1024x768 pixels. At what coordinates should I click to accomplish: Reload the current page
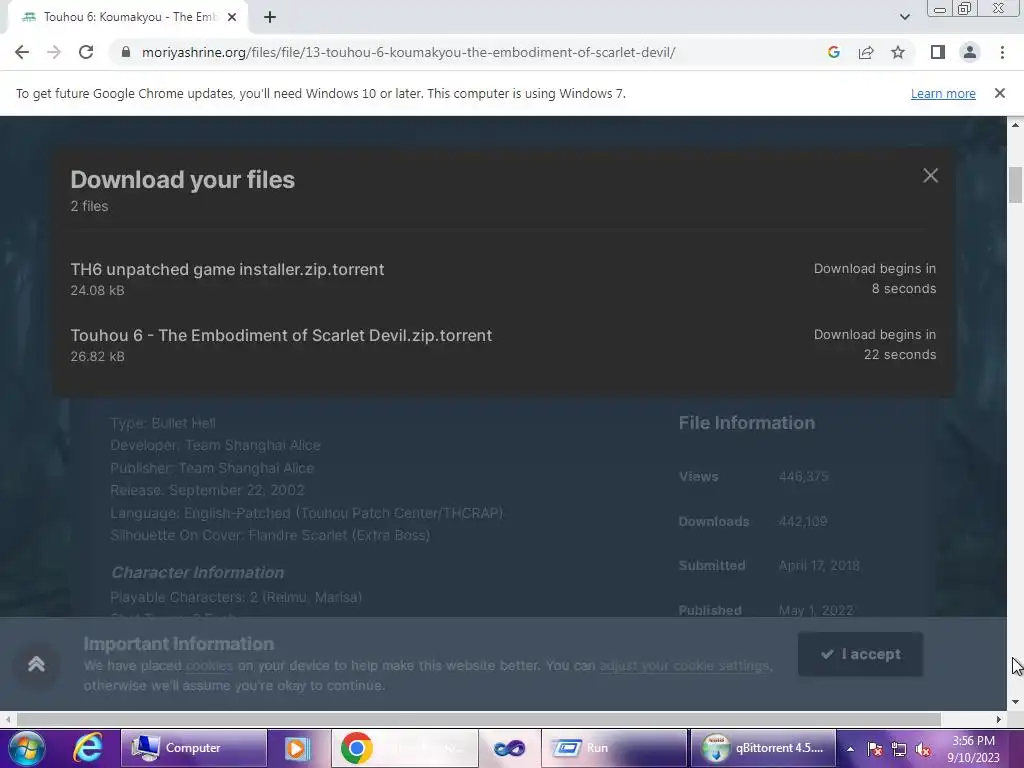[x=86, y=52]
